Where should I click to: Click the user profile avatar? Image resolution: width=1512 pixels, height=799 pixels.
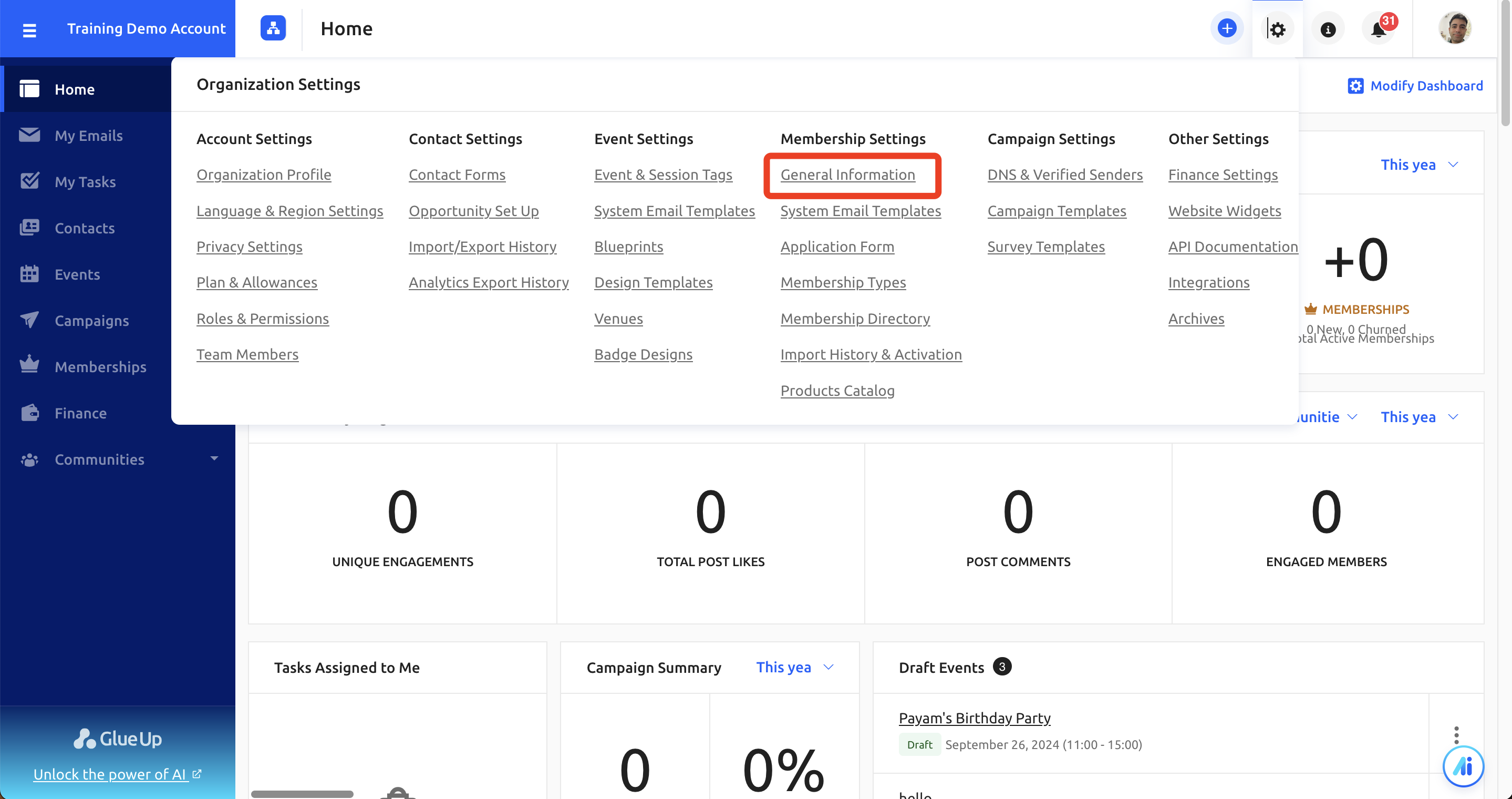1455,28
